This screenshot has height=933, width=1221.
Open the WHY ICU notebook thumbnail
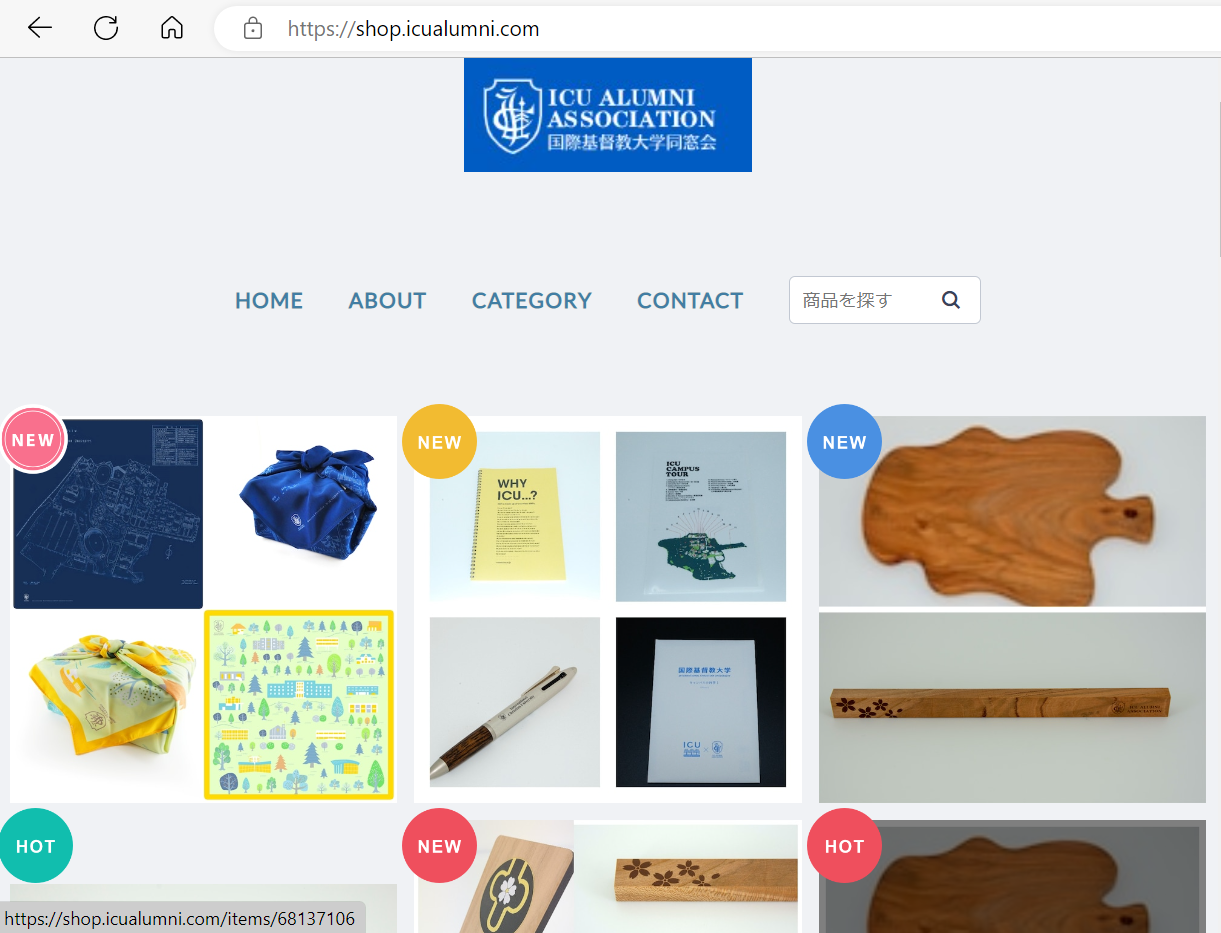tap(515, 517)
